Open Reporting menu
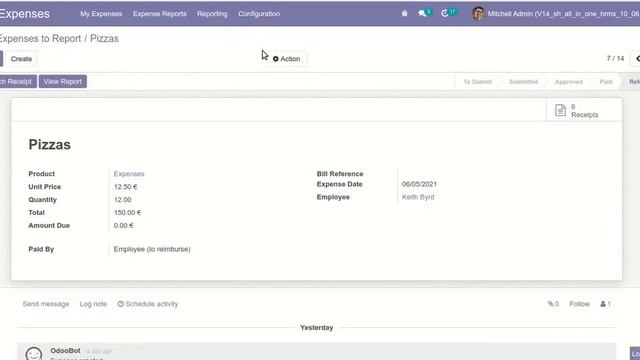640x360 pixels. (x=212, y=13)
